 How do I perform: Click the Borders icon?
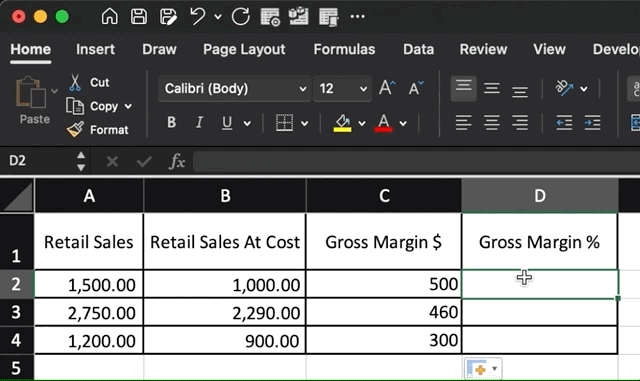(284, 123)
